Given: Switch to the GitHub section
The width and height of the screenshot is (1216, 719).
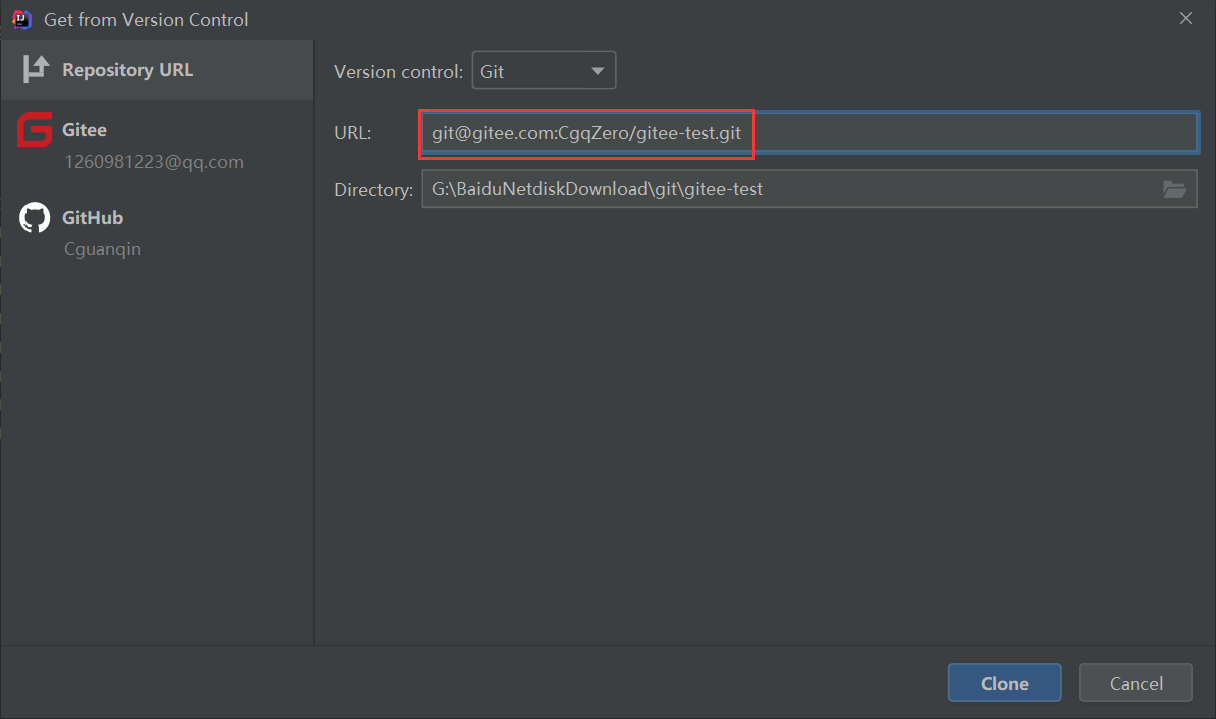Looking at the screenshot, I should [x=92, y=218].
